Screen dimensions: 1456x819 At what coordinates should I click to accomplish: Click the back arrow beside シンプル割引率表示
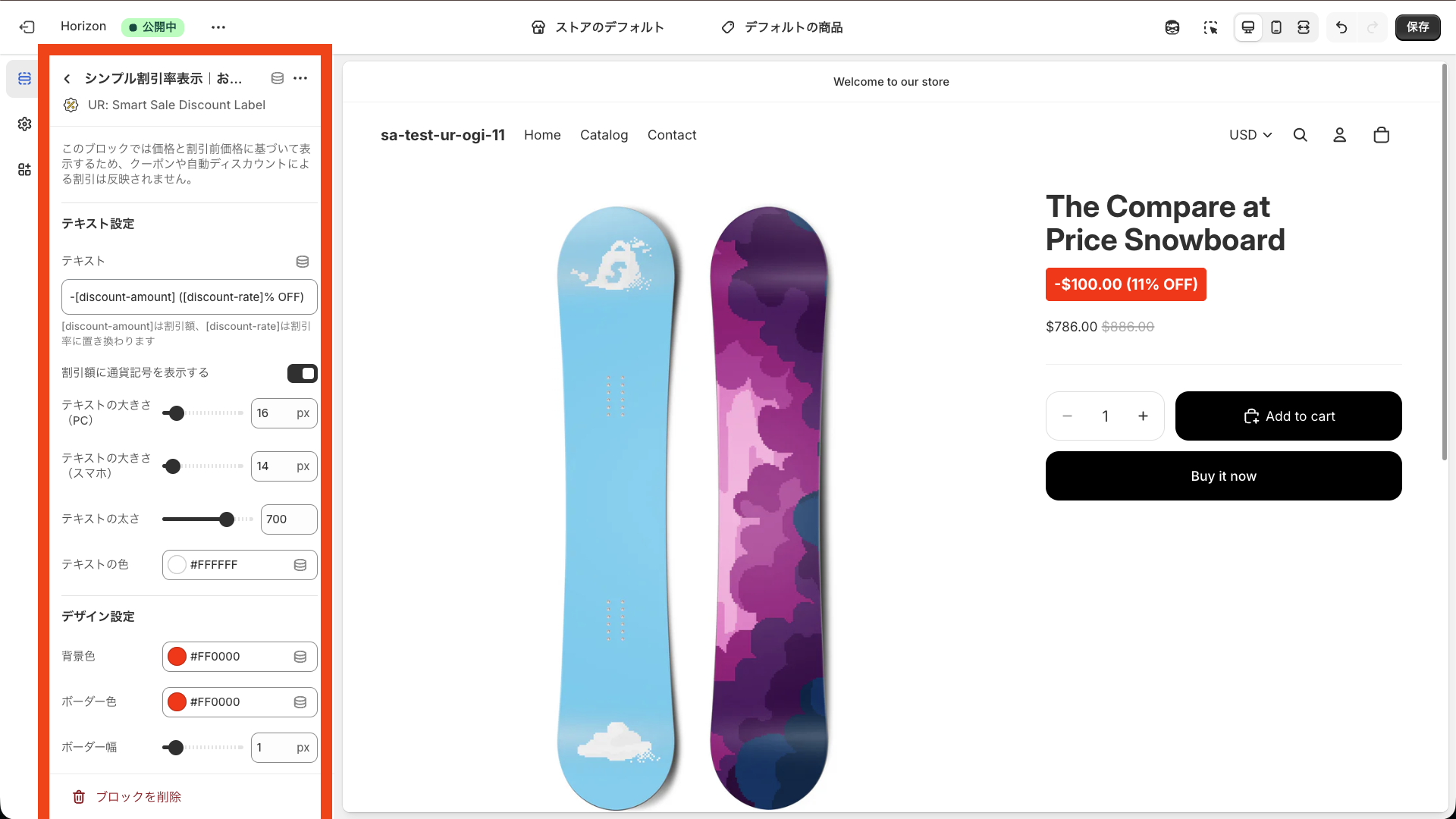(67, 79)
